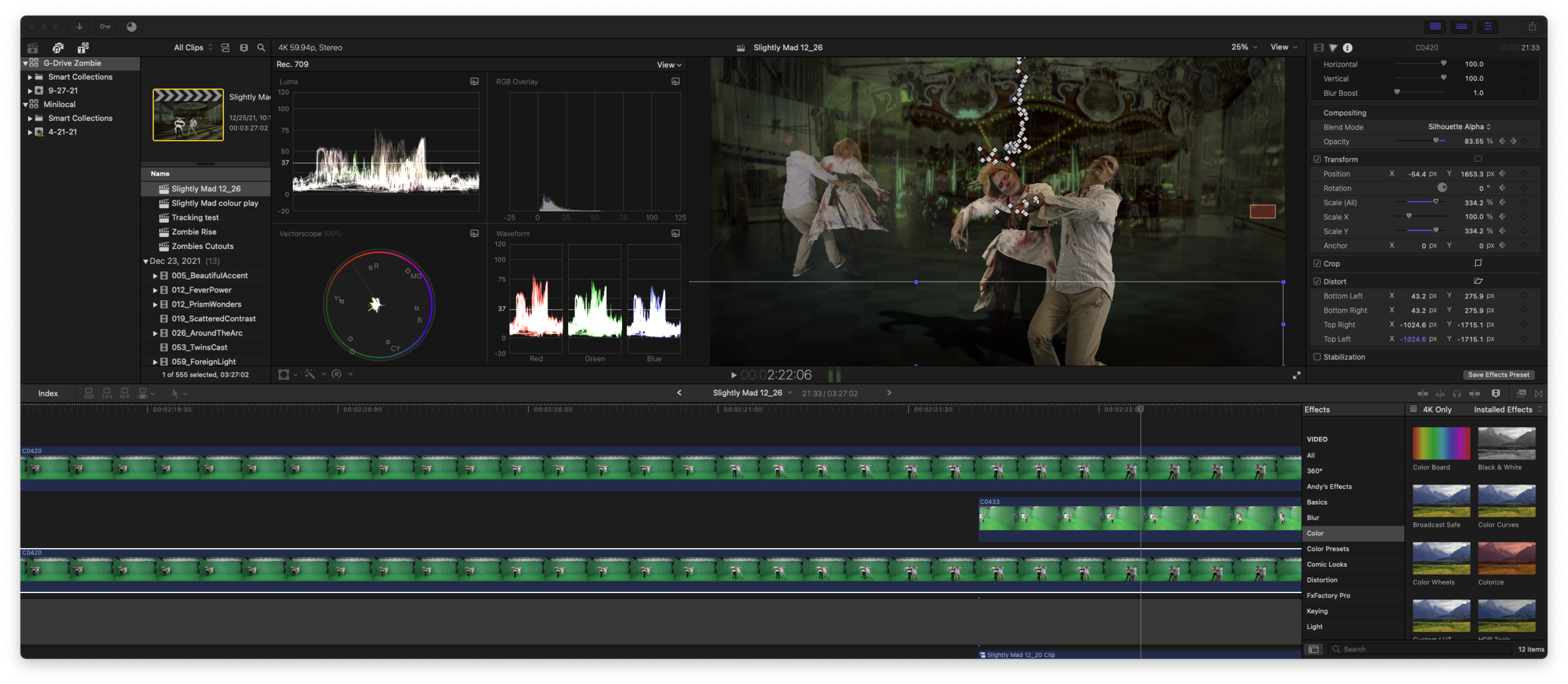This screenshot has width=1568, height=684.
Task: Adjust the Opacity slider
Action: point(1436,141)
